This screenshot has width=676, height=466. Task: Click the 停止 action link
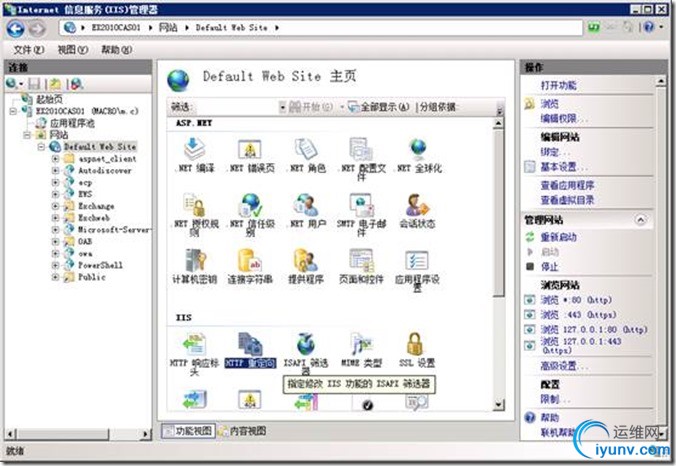point(550,266)
